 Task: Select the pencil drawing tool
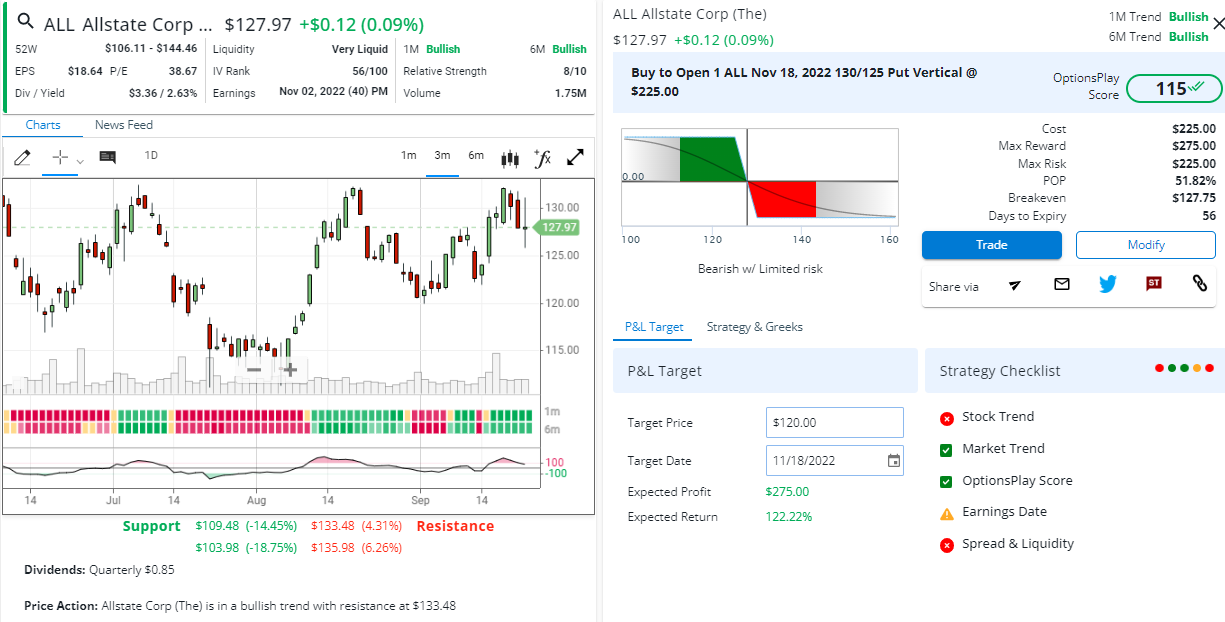pos(23,157)
